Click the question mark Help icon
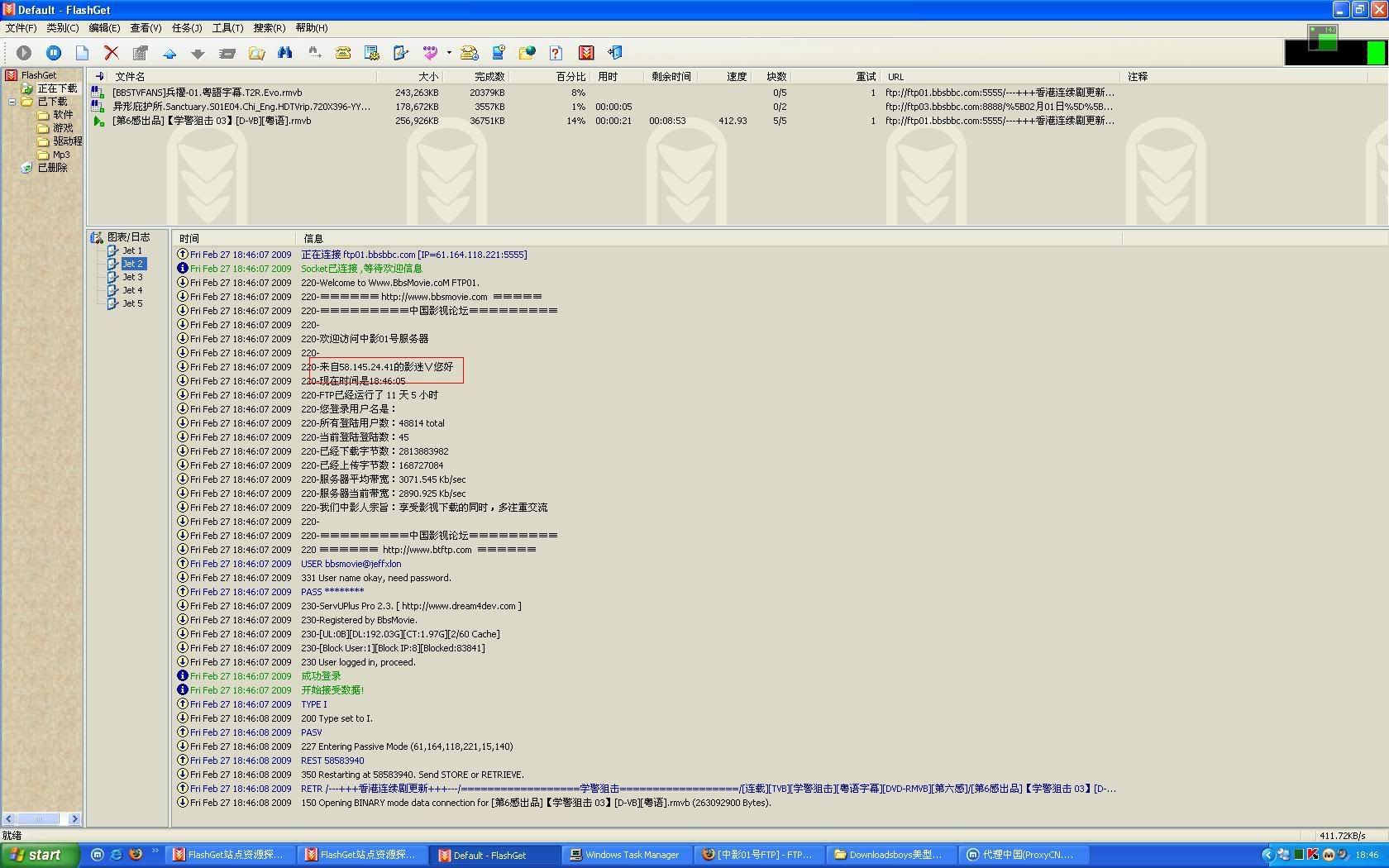Screen dimensions: 1389x868 tap(556, 53)
